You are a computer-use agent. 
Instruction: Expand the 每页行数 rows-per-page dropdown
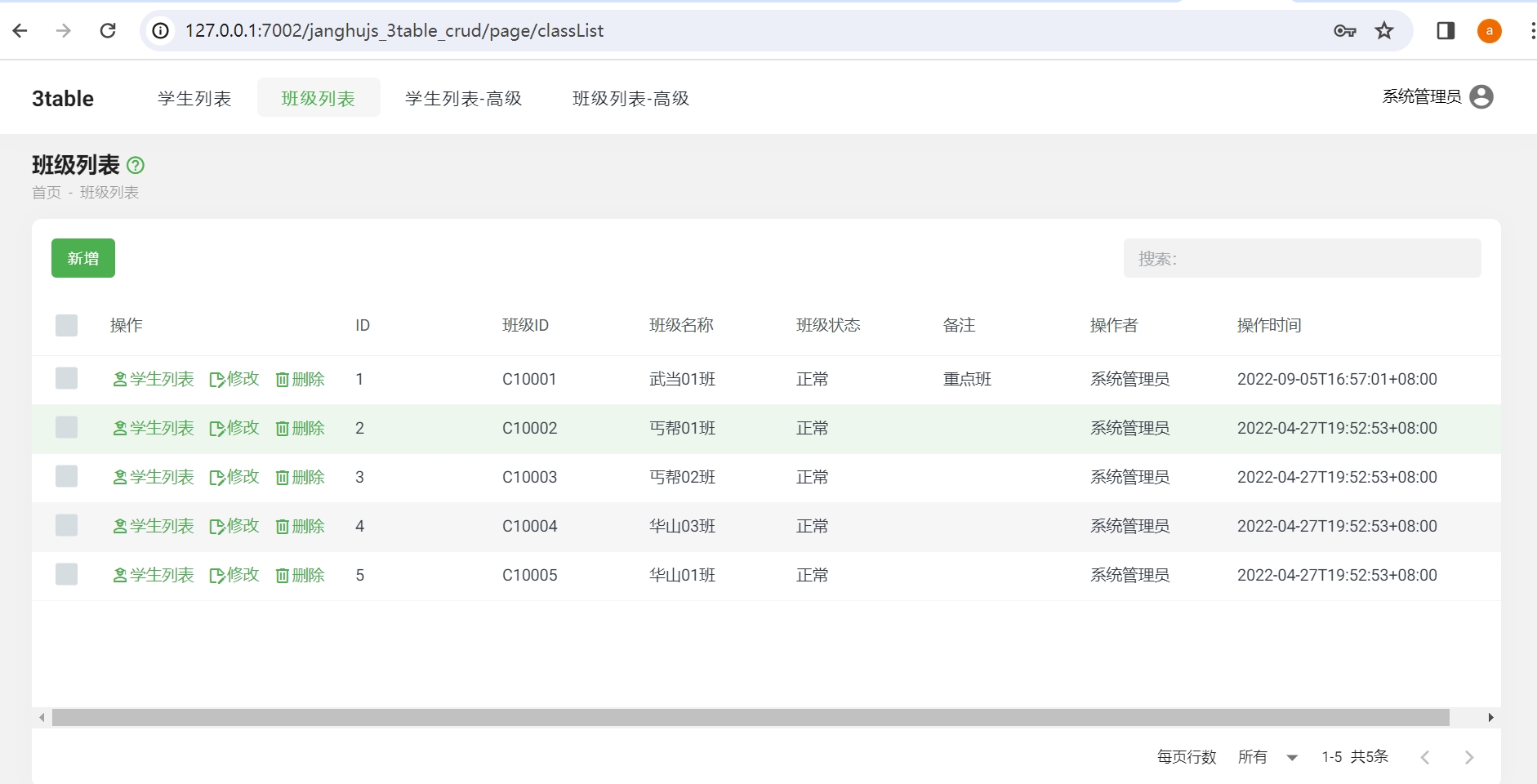click(1268, 757)
